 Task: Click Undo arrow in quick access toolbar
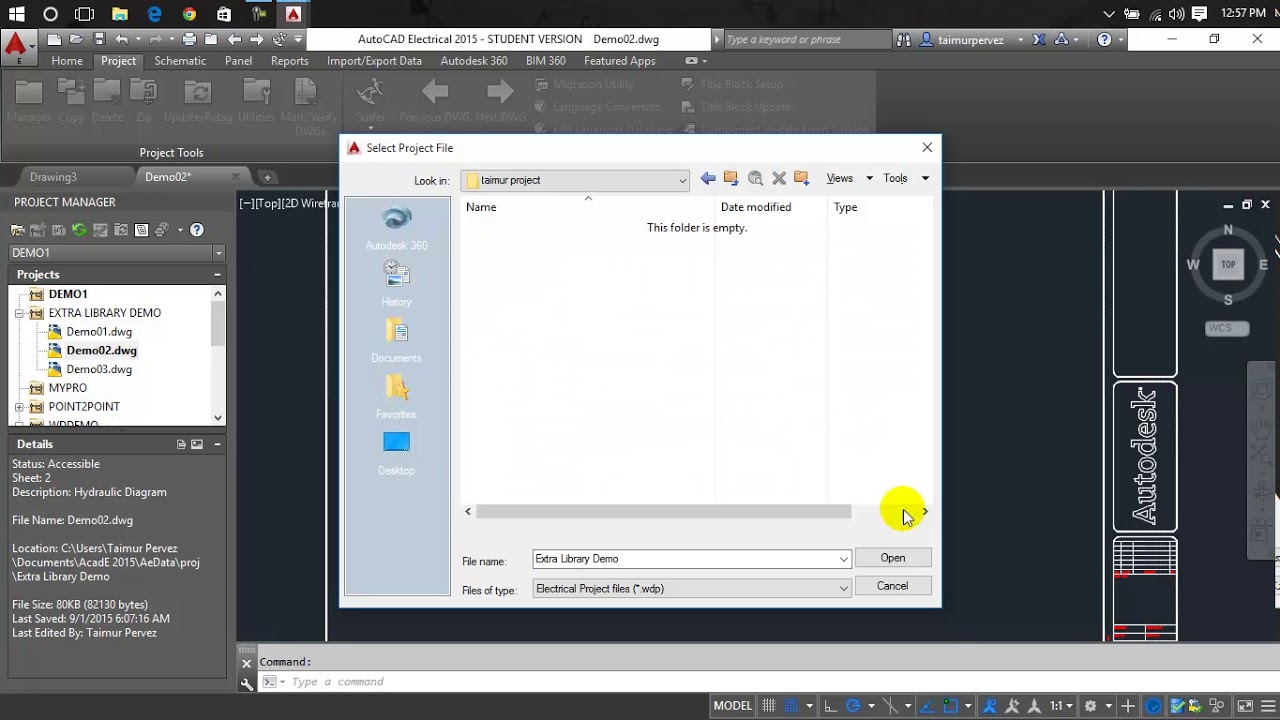[x=122, y=39]
